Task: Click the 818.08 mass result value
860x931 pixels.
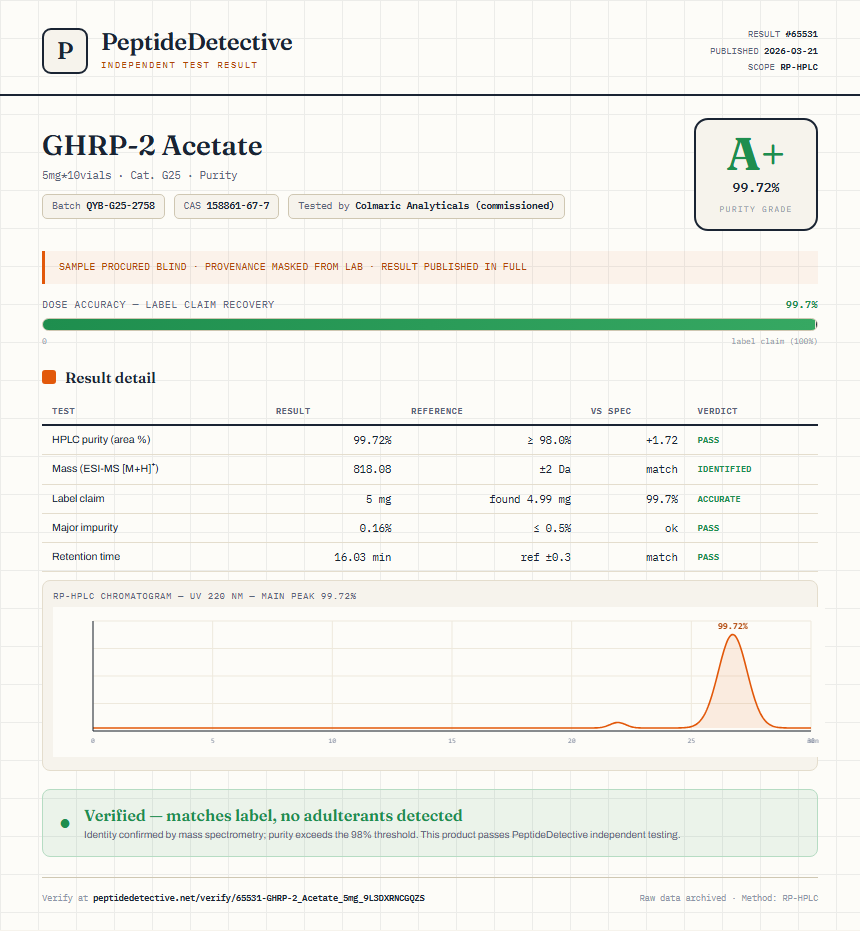Action: 372,469
